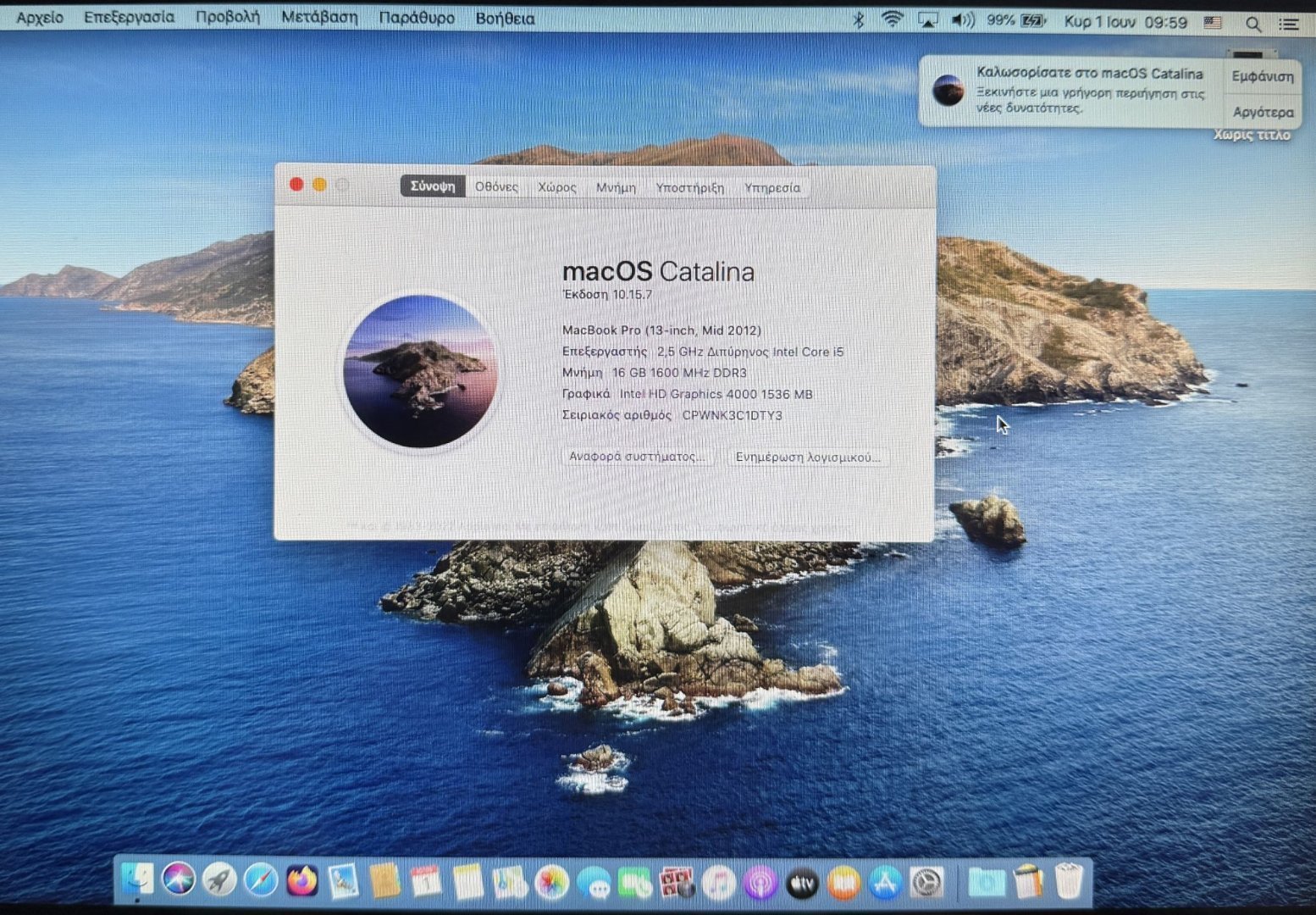Click the date and time Κυρ 1 Ιουν 09:59

pos(1126,22)
